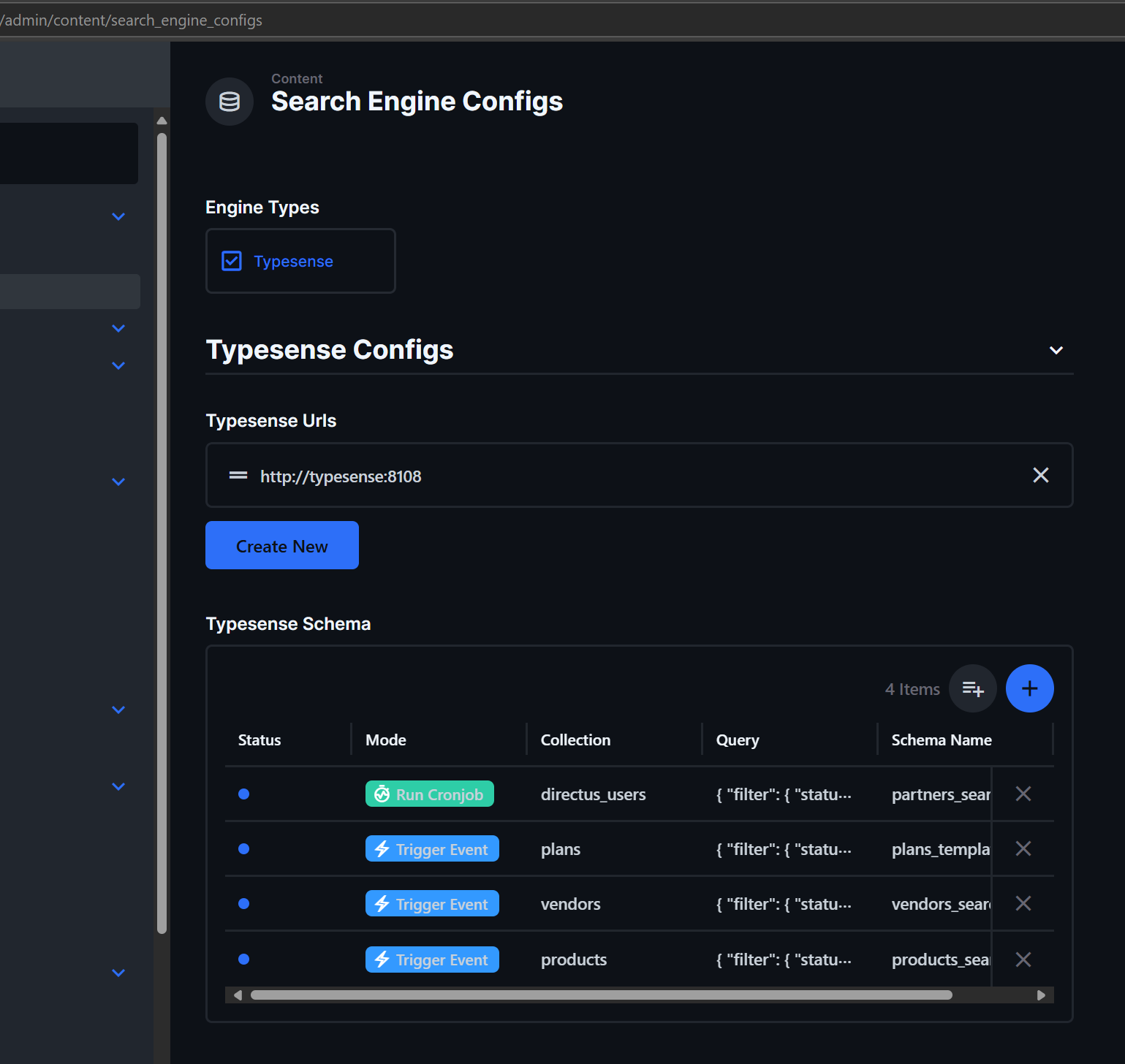Delete the plans schema row

click(x=1023, y=848)
